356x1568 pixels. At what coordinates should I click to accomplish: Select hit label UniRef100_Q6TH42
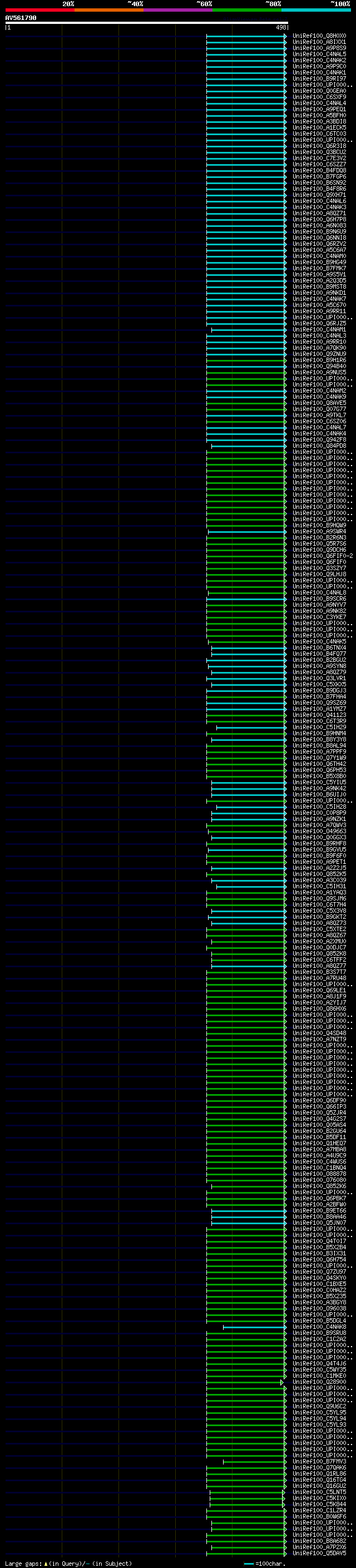(319, 764)
